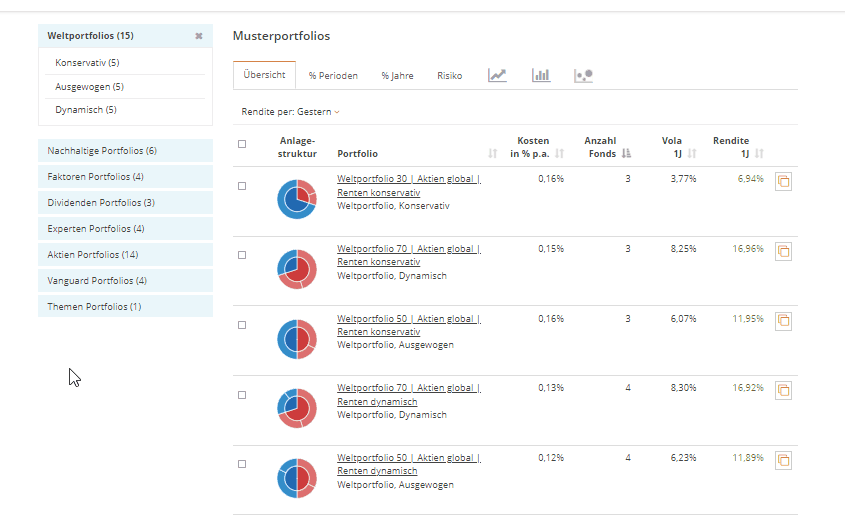Close the Weltportfolios filter with X
845x519 pixels.
[198, 36]
